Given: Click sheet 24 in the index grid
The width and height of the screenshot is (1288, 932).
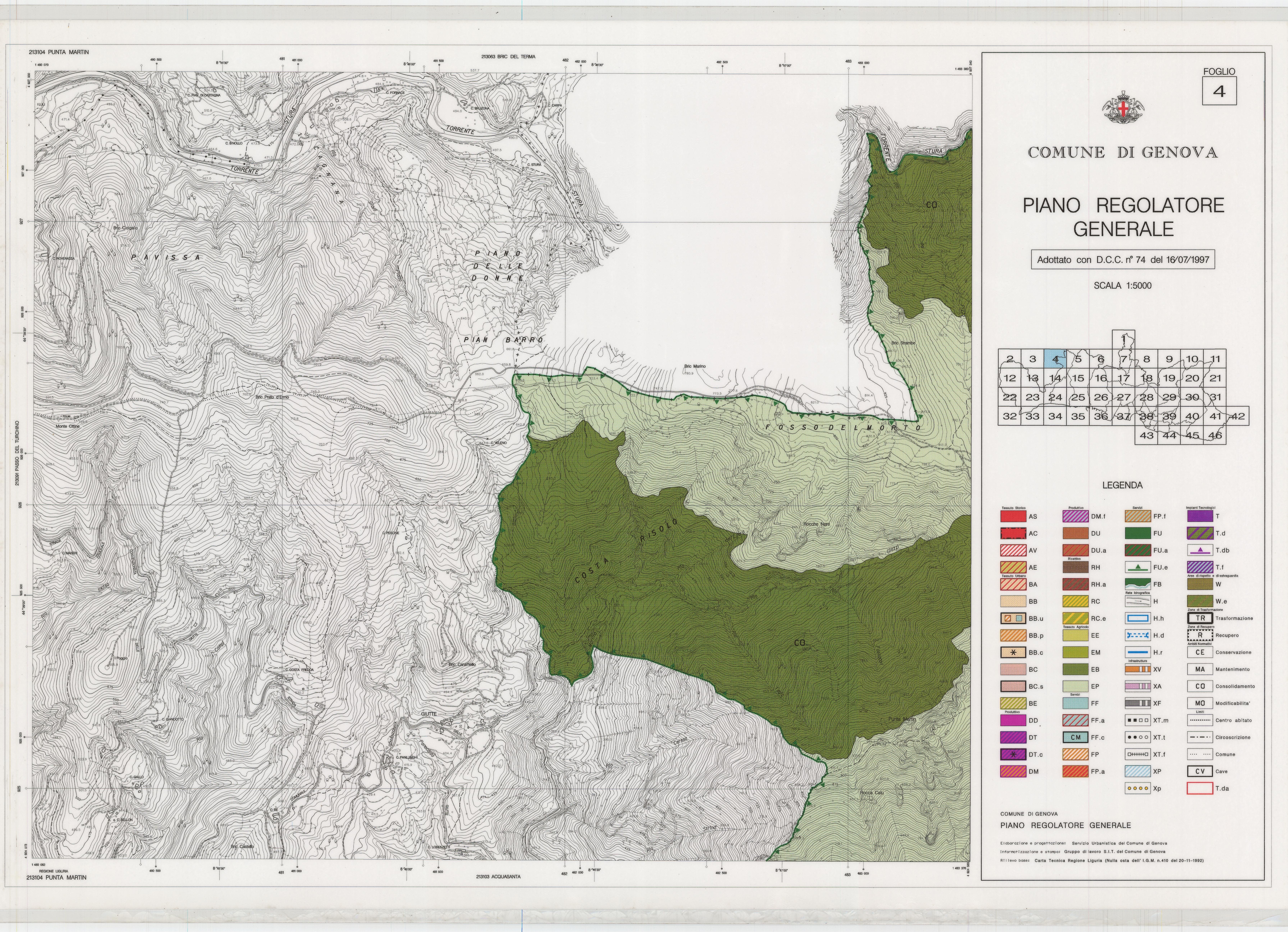Looking at the screenshot, I should coord(1055,397).
